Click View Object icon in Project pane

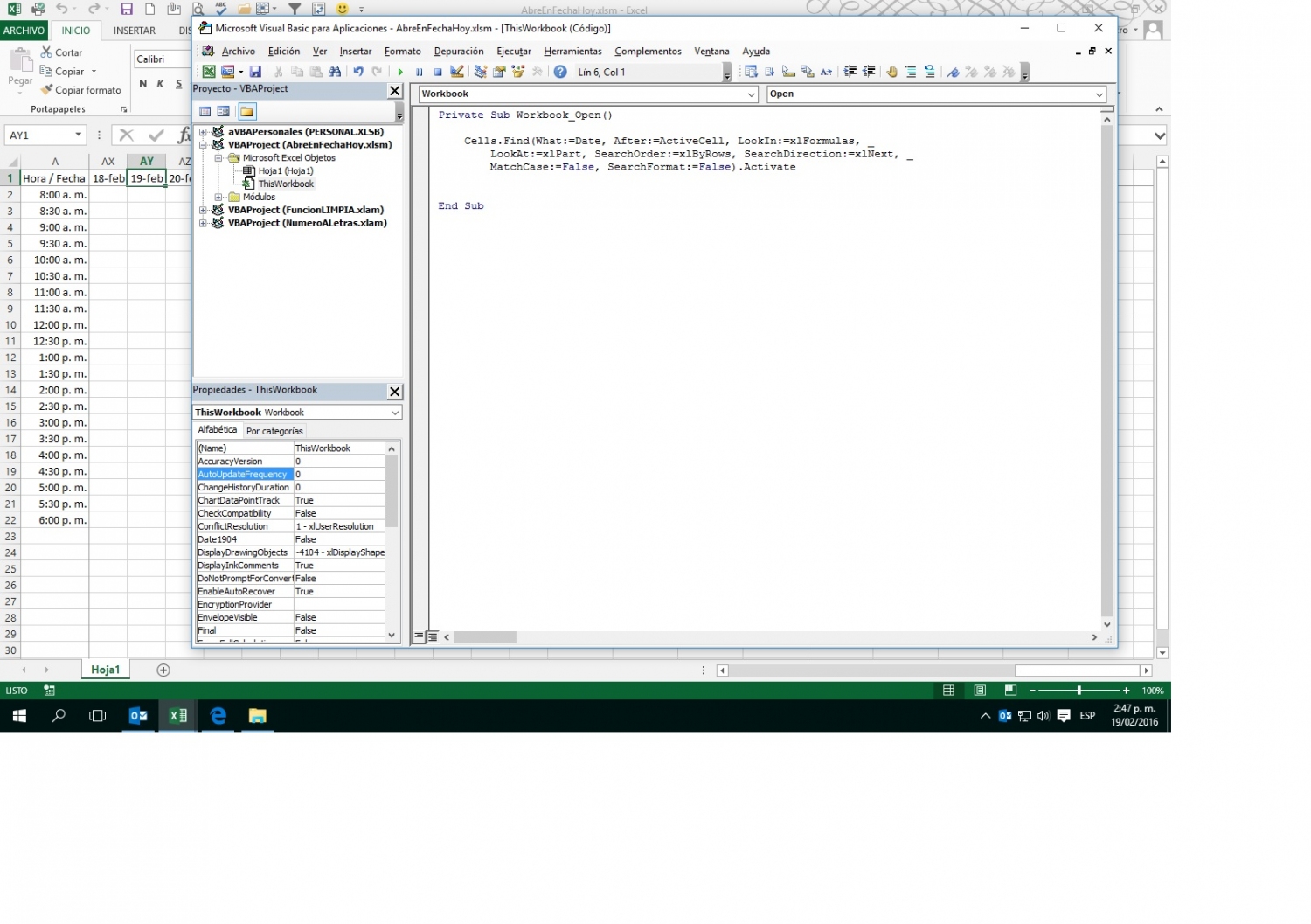224,111
